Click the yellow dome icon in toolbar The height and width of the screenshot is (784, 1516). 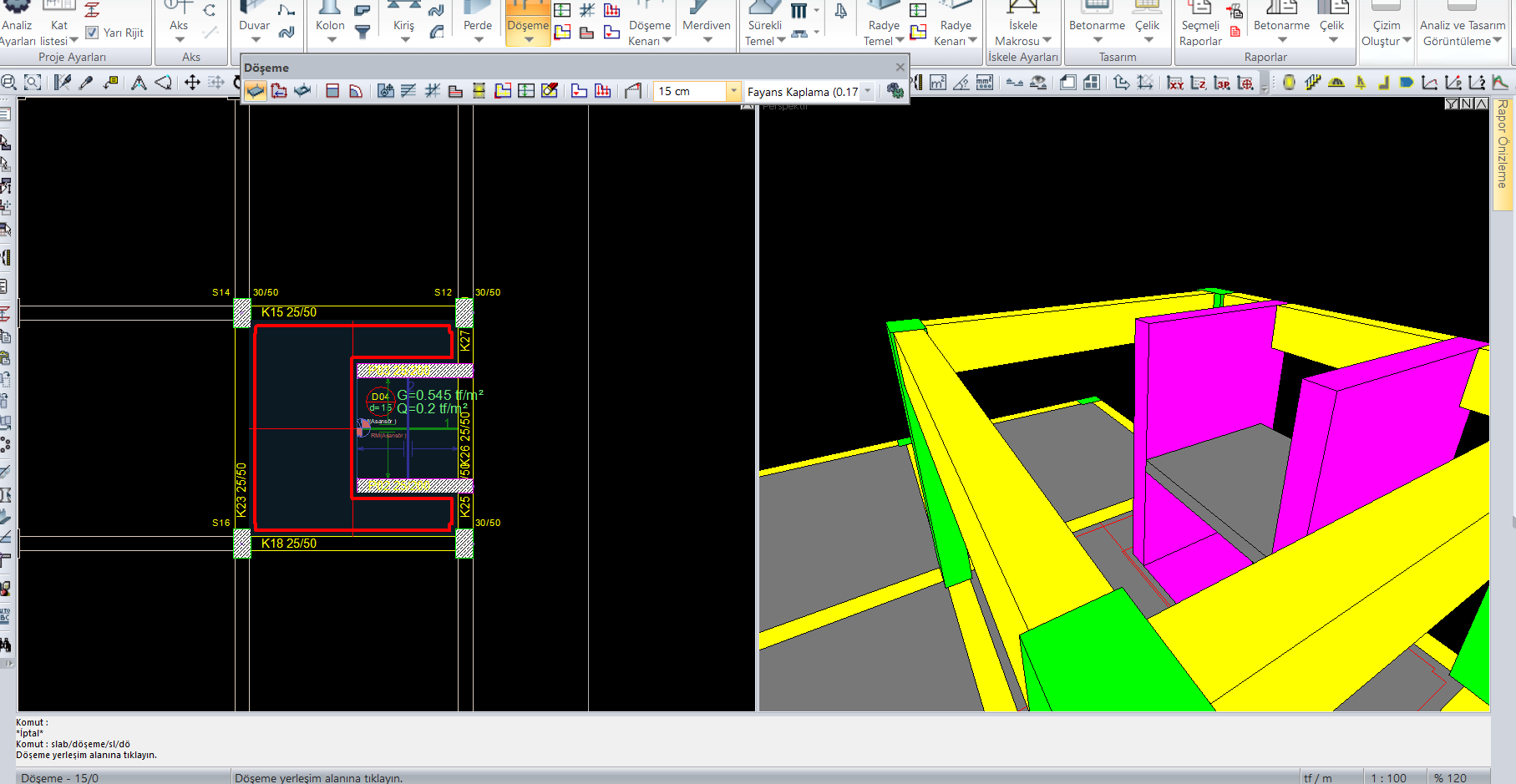tap(1336, 82)
